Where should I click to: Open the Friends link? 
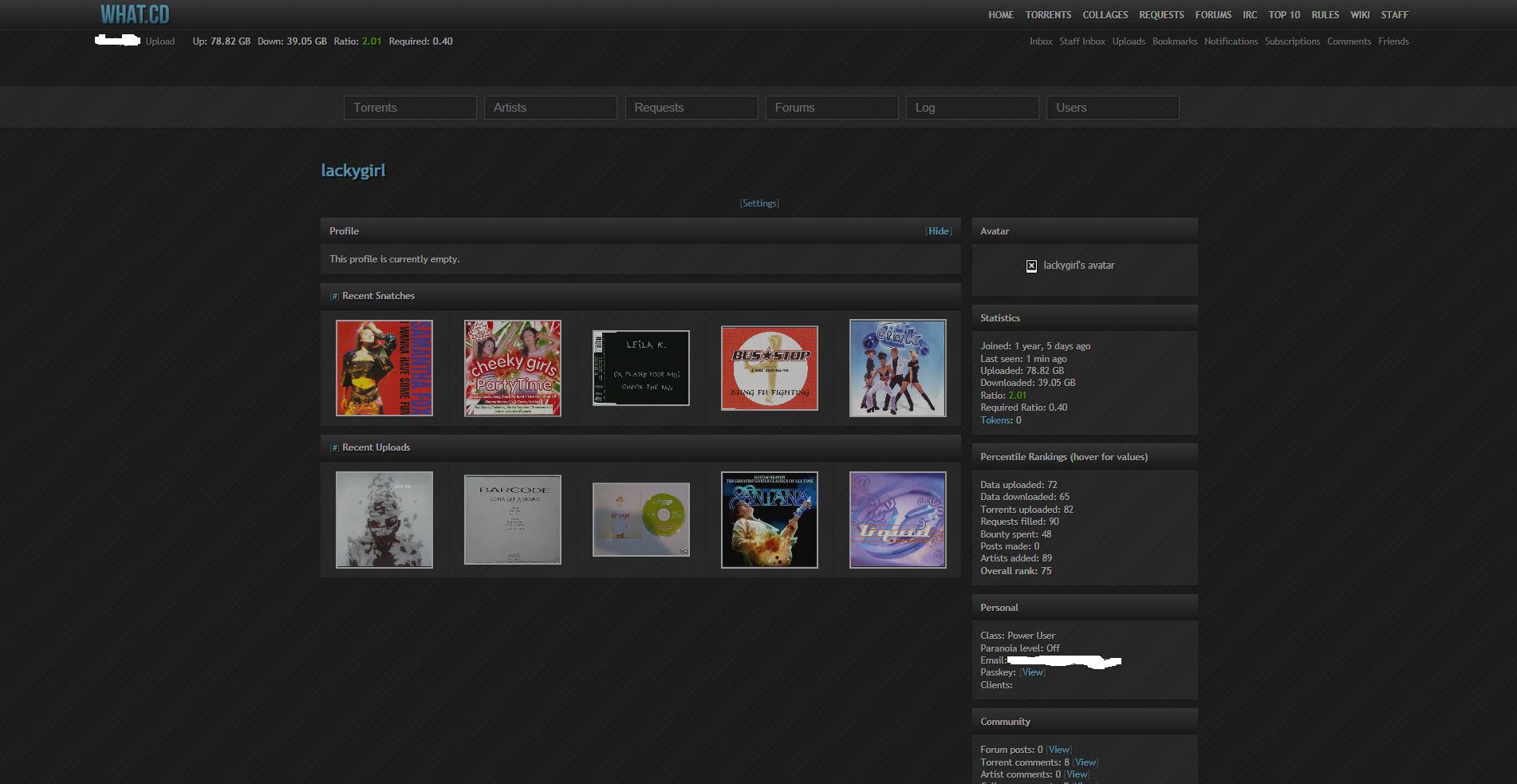tap(1393, 41)
